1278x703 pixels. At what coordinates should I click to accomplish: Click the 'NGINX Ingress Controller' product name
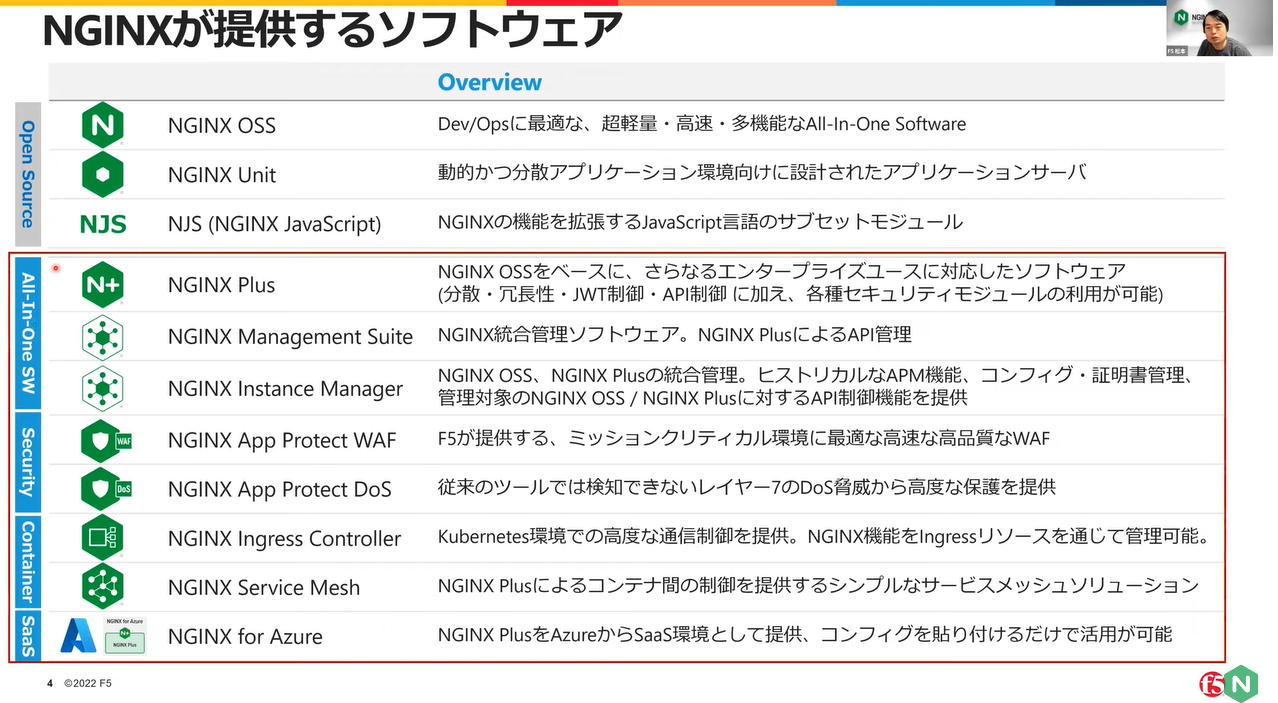coord(285,539)
